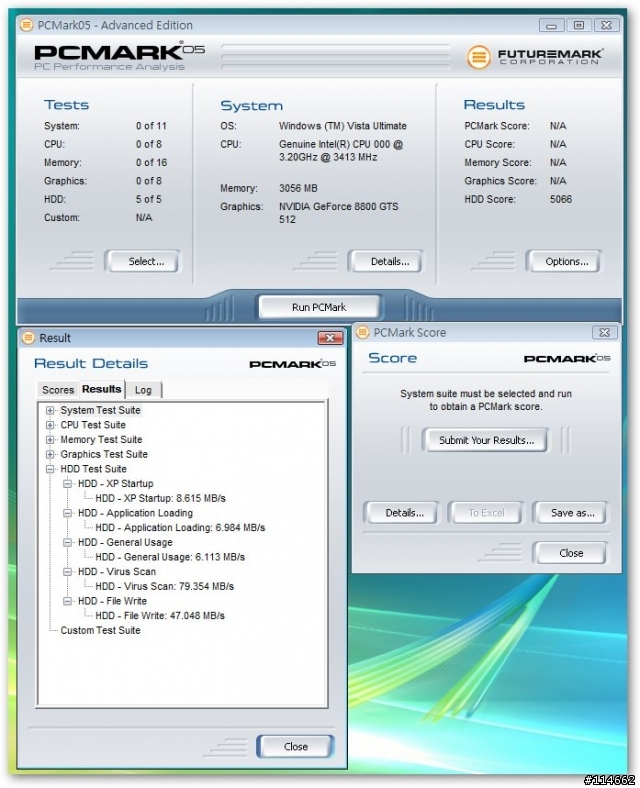Collapse the HDD - Application Loading node
Image resolution: width=640 pixels, height=788 pixels.
(x=67, y=513)
